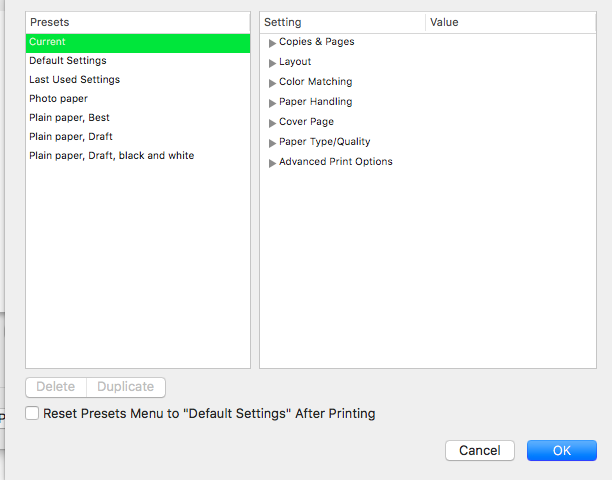Select the Plain paper, Draft preset
Image resolution: width=612 pixels, height=480 pixels.
(137, 137)
